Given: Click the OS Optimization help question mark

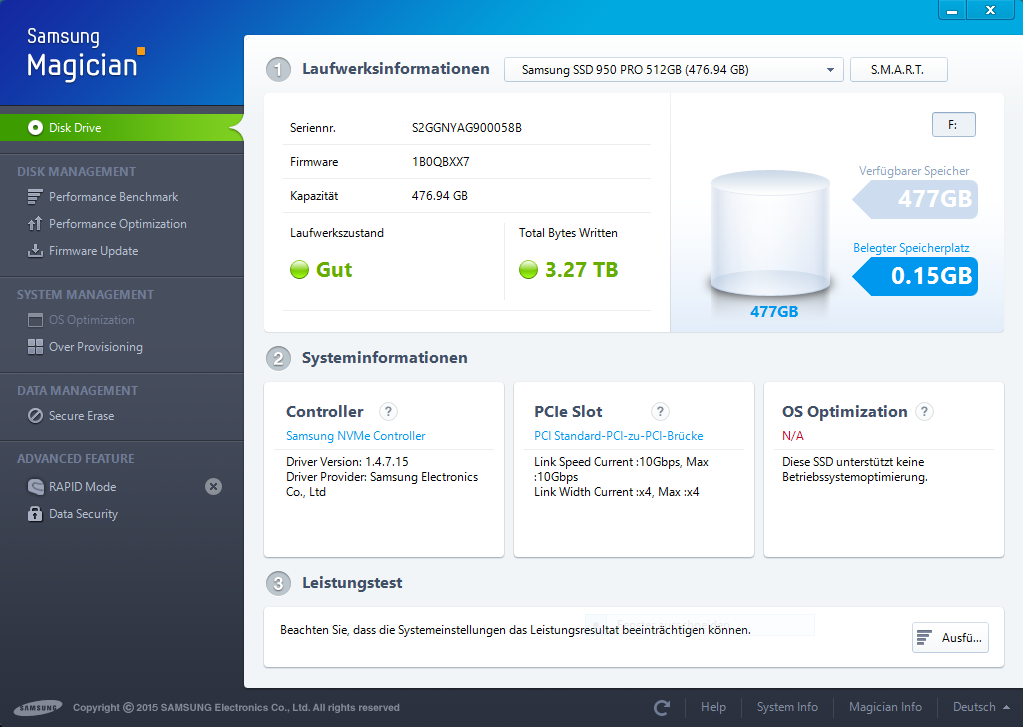Looking at the screenshot, I should click(x=924, y=411).
